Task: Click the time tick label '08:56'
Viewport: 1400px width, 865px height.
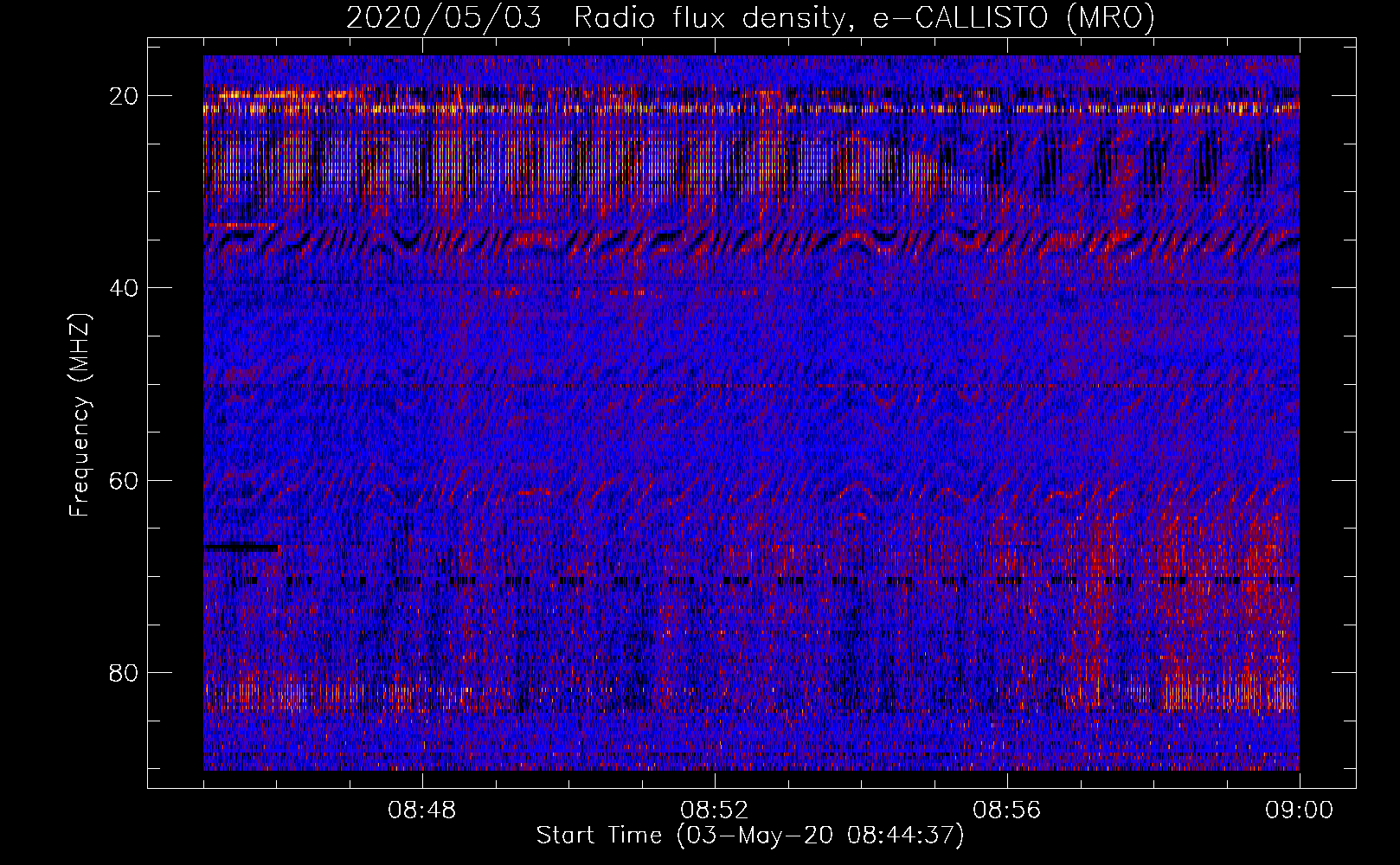Action: (x=1007, y=811)
